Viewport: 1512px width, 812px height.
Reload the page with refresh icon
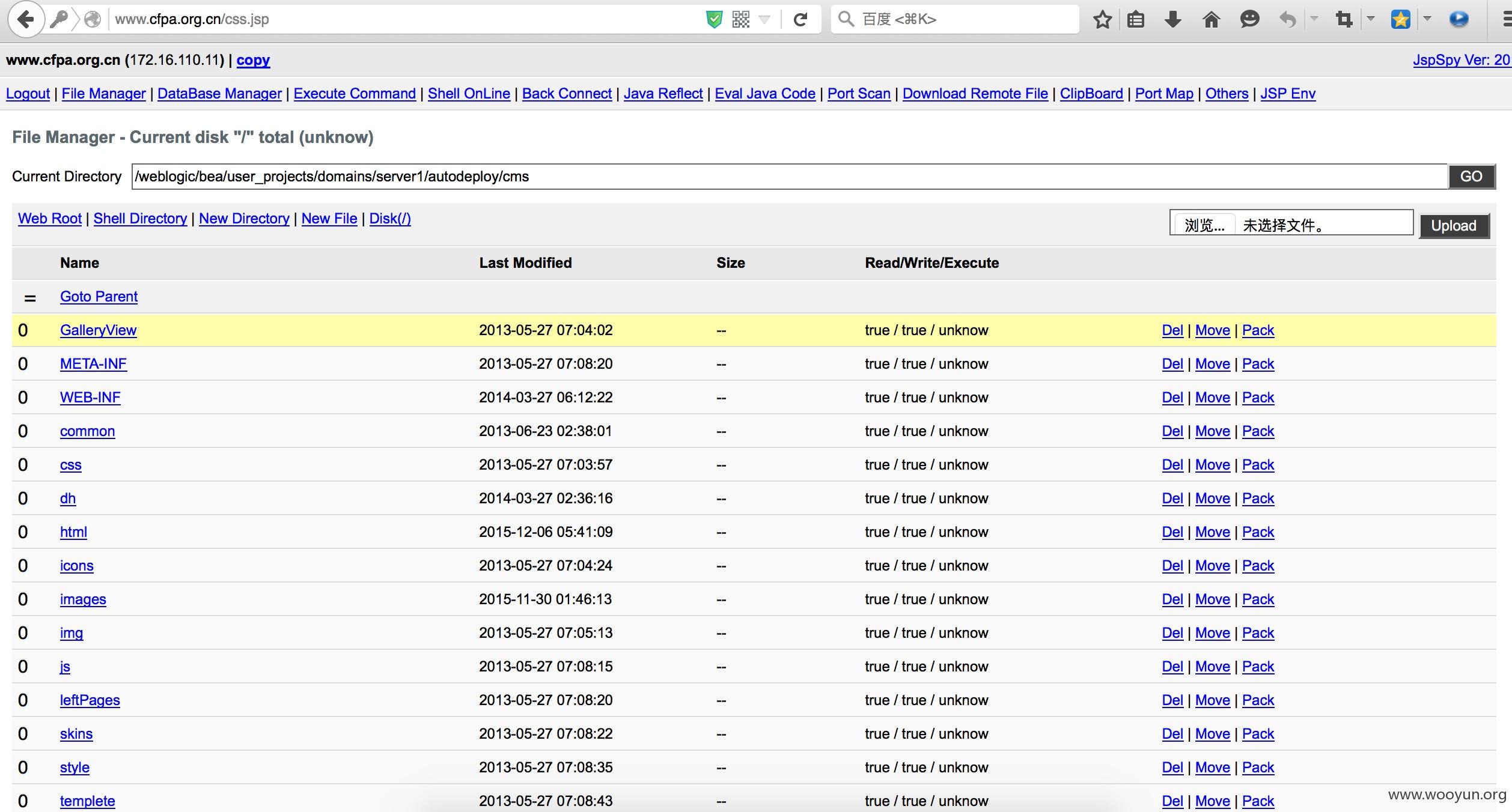(800, 20)
